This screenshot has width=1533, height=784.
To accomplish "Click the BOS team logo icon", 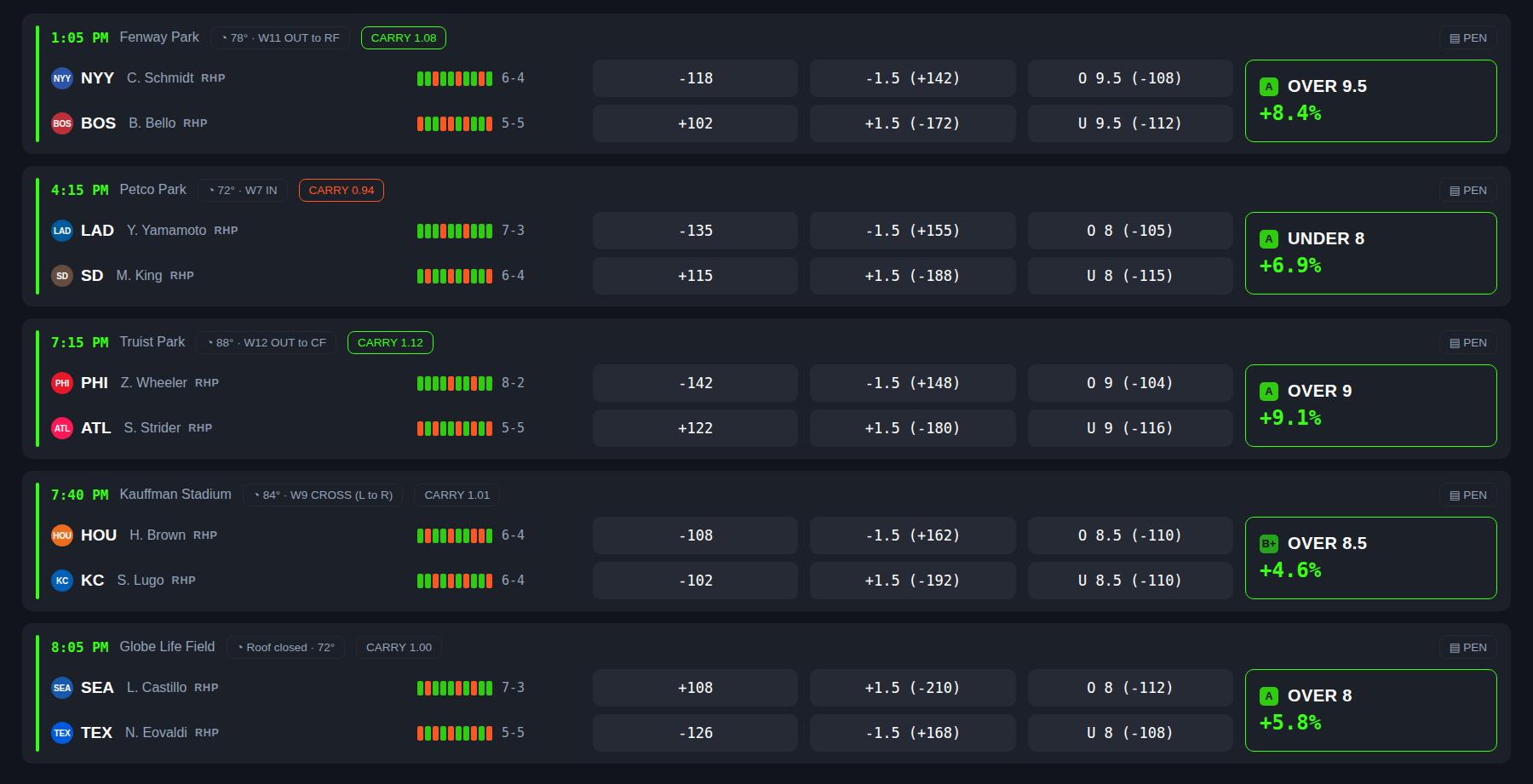I will (x=62, y=123).
